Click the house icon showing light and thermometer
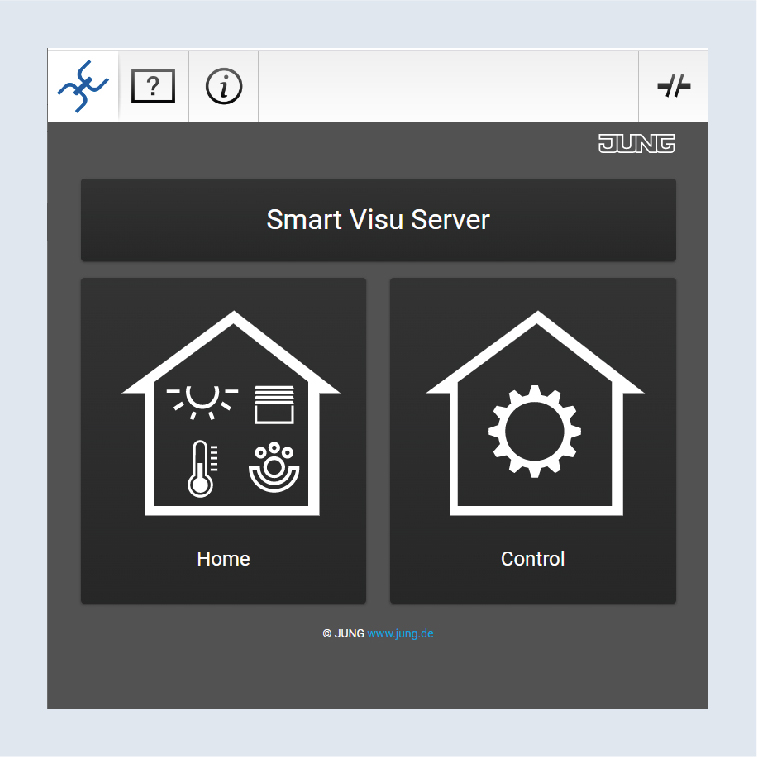 click(231, 413)
